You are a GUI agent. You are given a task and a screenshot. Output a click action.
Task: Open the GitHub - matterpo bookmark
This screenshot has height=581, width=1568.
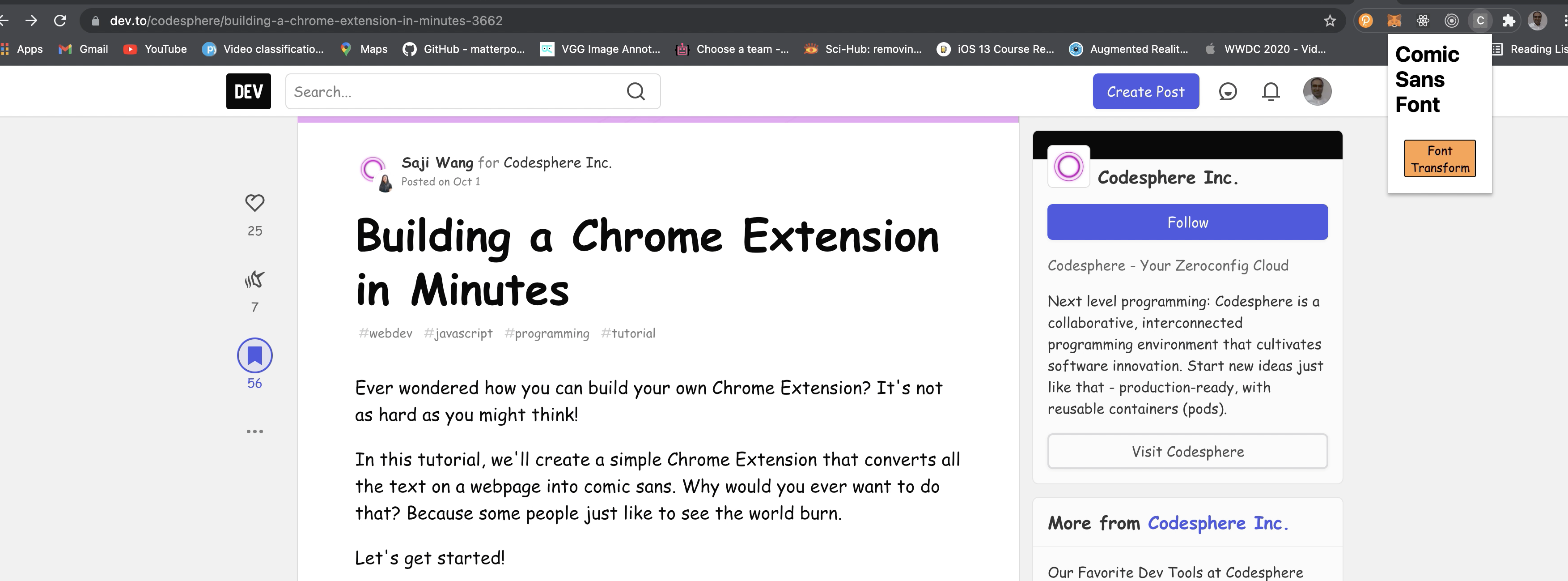point(464,49)
